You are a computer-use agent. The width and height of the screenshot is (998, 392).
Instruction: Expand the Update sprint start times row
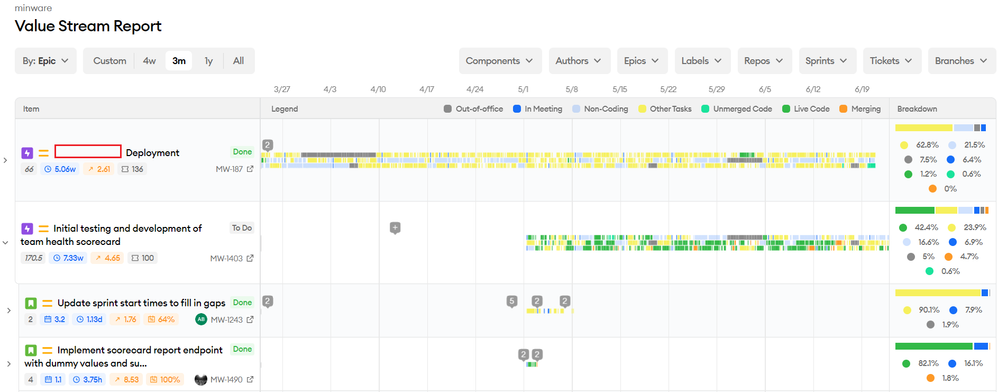[x=8, y=311]
